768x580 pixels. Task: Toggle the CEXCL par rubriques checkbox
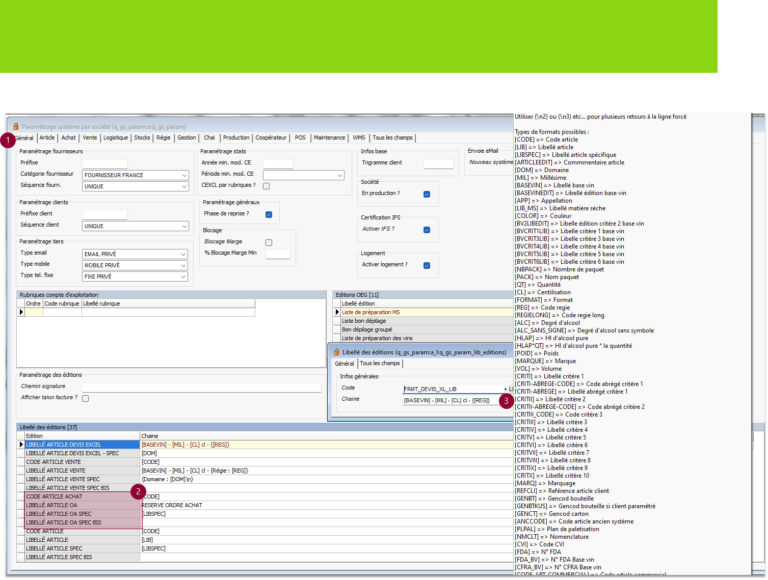point(266,186)
